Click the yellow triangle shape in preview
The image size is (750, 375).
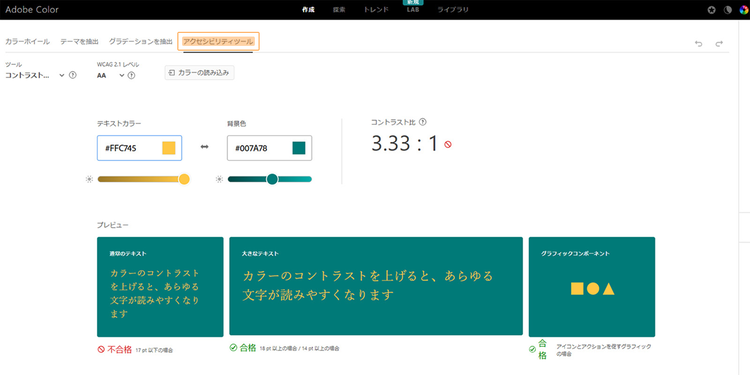pos(608,289)
